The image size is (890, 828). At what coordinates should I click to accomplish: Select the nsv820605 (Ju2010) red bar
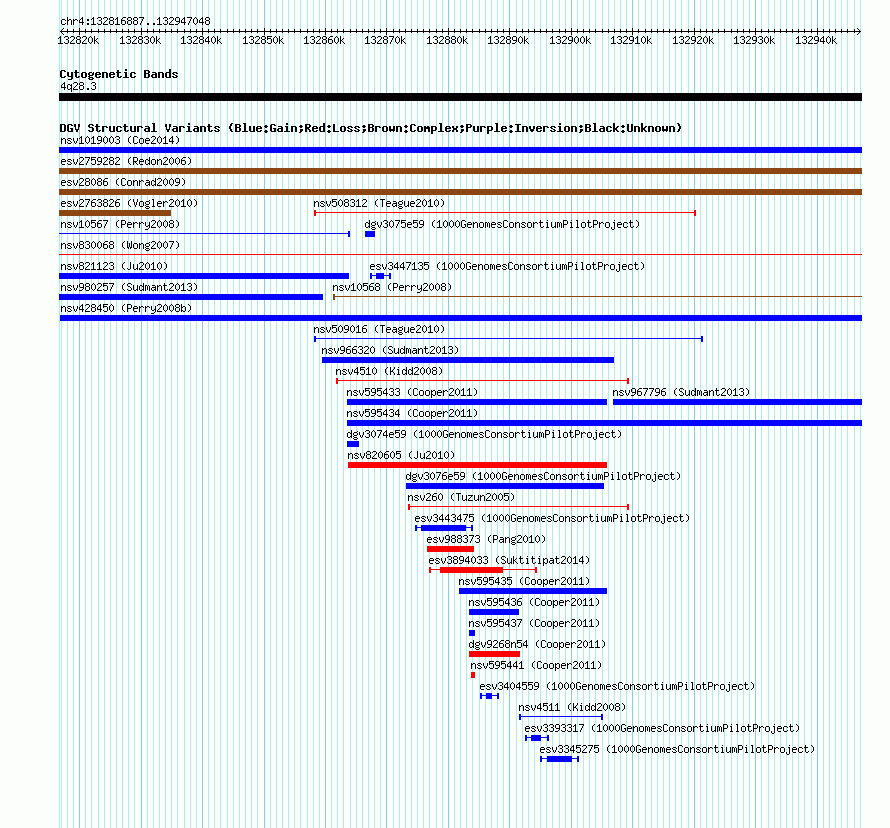[x=477, y=465]
